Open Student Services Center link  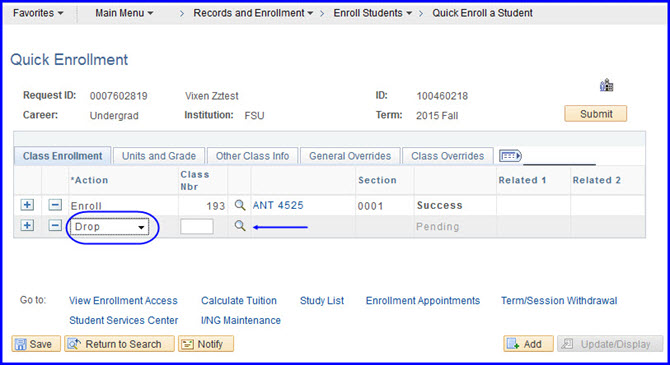pos(123,320)
